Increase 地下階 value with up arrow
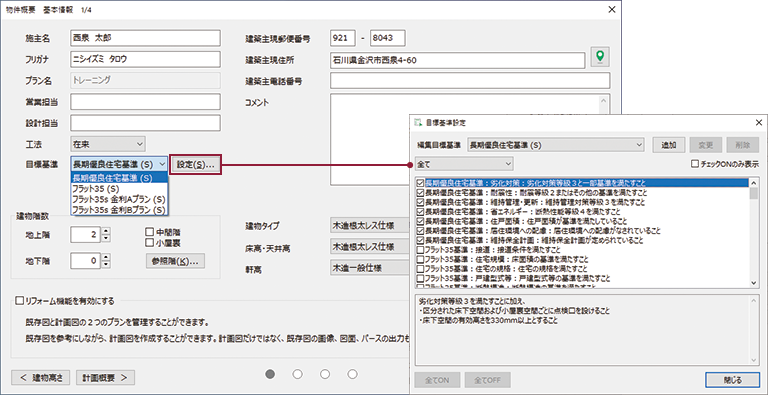Viewport: 768px width, 395px height. click(106, 257)
